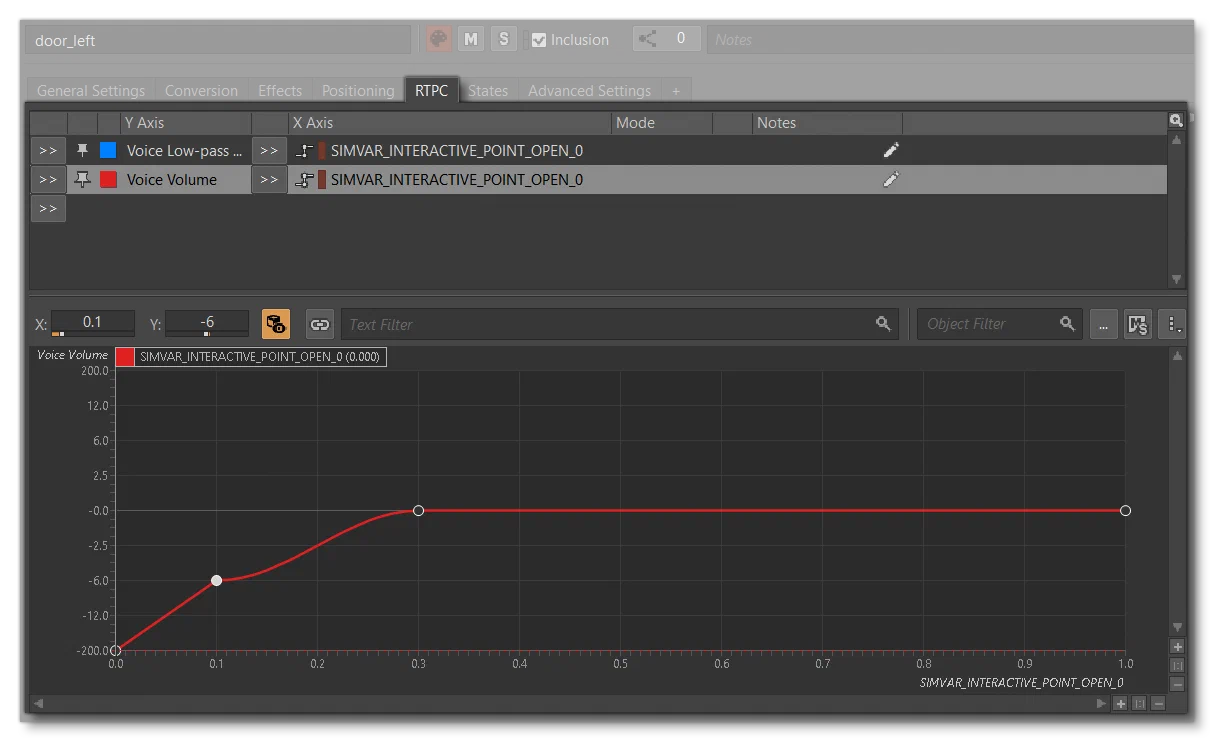Select the curve point at 0.1, -6
Image resolution: width=1214 pixels, height=742 pixels.
coord(216,580)
